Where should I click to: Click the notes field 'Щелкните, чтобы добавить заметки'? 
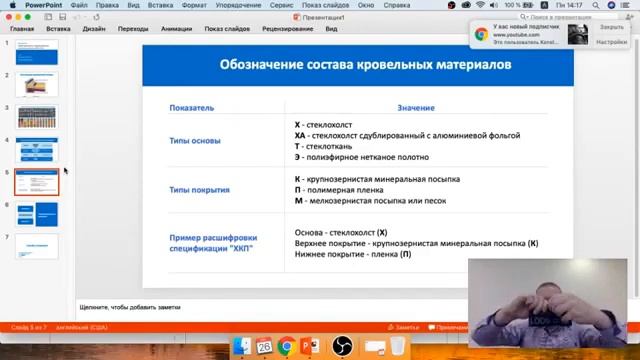(x=130, y=307)
